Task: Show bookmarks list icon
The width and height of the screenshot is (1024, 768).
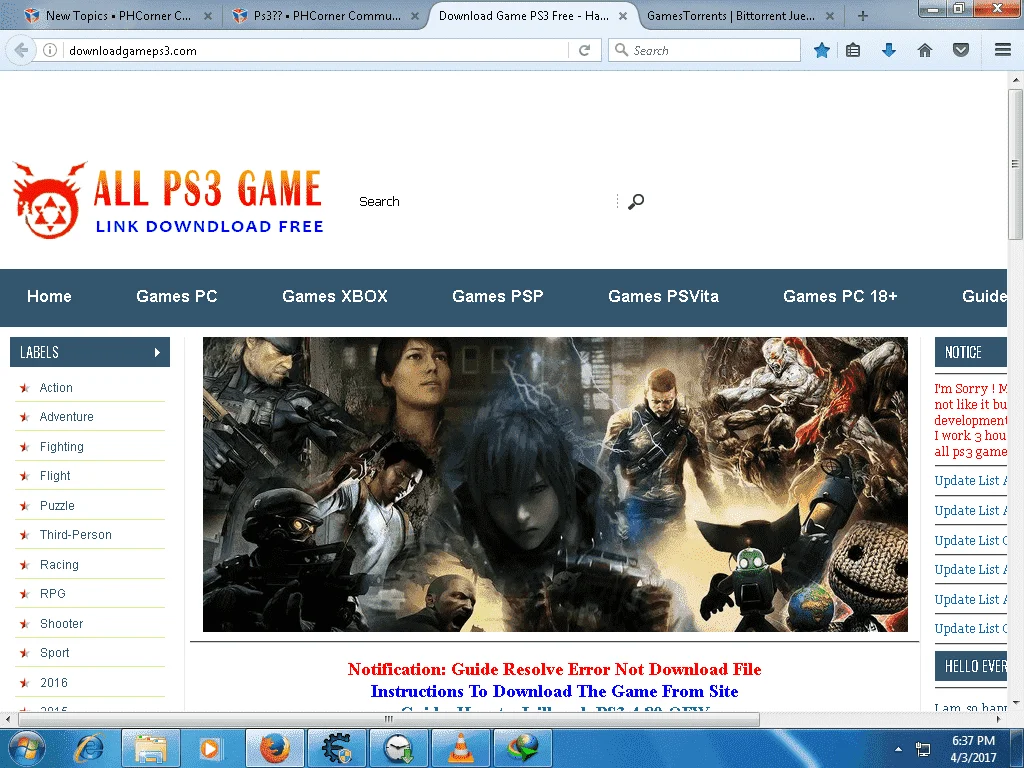Action: pos(853,50)
